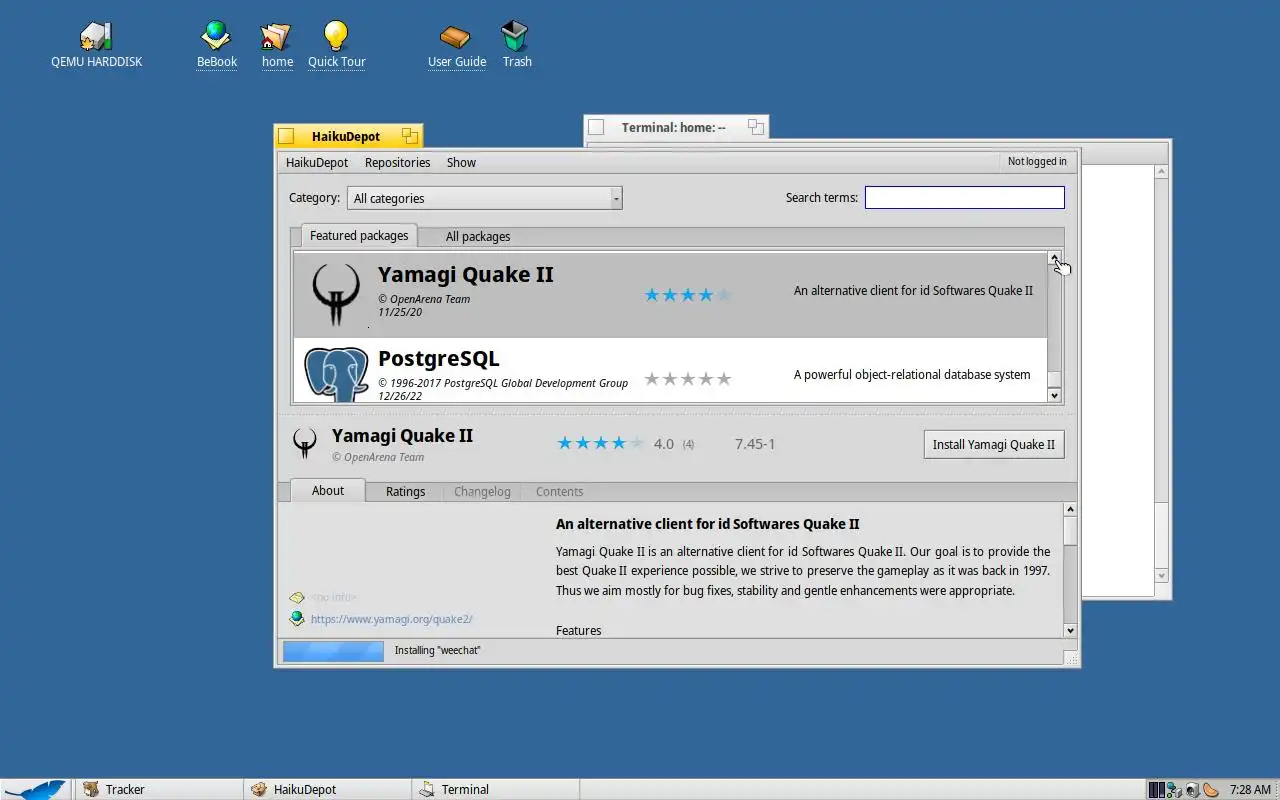Select the Yamagi Quake II title in featured list
This screenshot has height=800, width=1280.
tap(465, 274)
